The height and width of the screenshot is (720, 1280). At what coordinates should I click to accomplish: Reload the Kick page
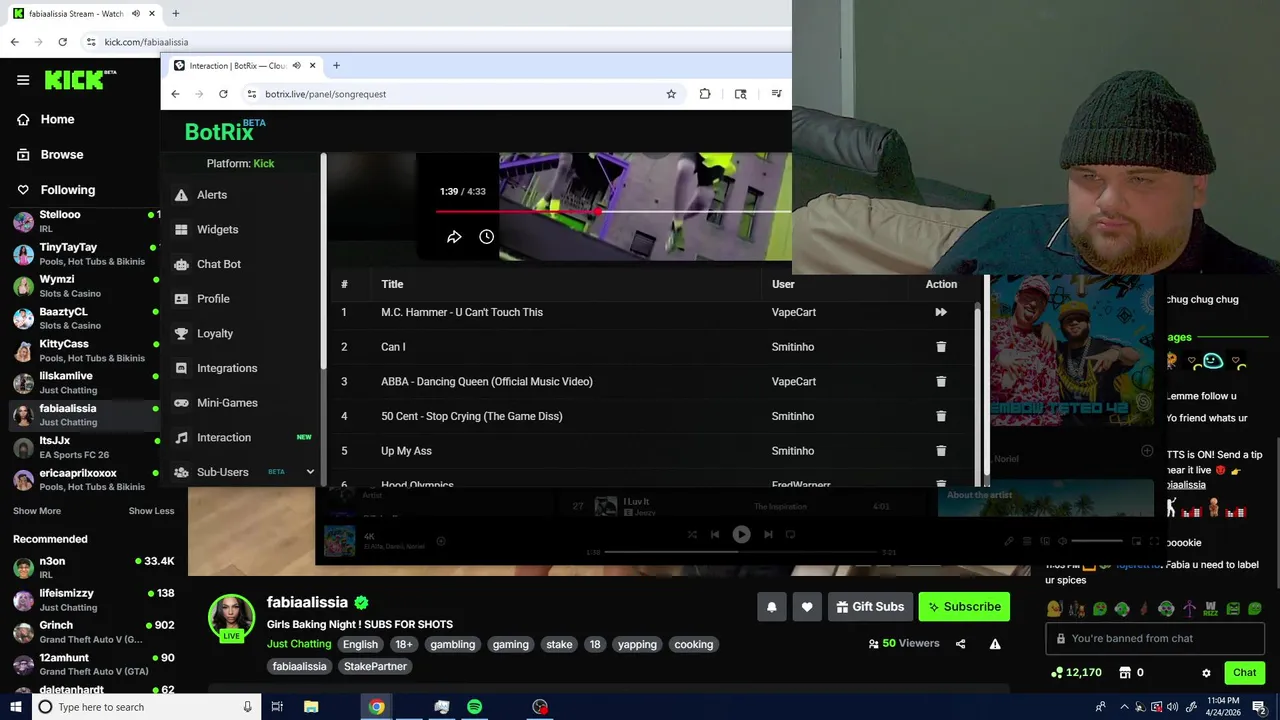(62, 42)
